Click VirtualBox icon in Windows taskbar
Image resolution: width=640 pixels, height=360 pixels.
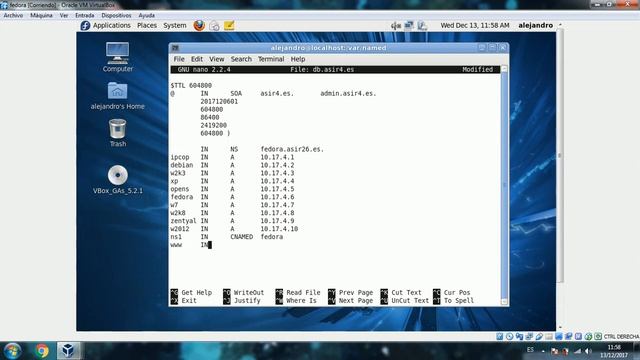68,351
